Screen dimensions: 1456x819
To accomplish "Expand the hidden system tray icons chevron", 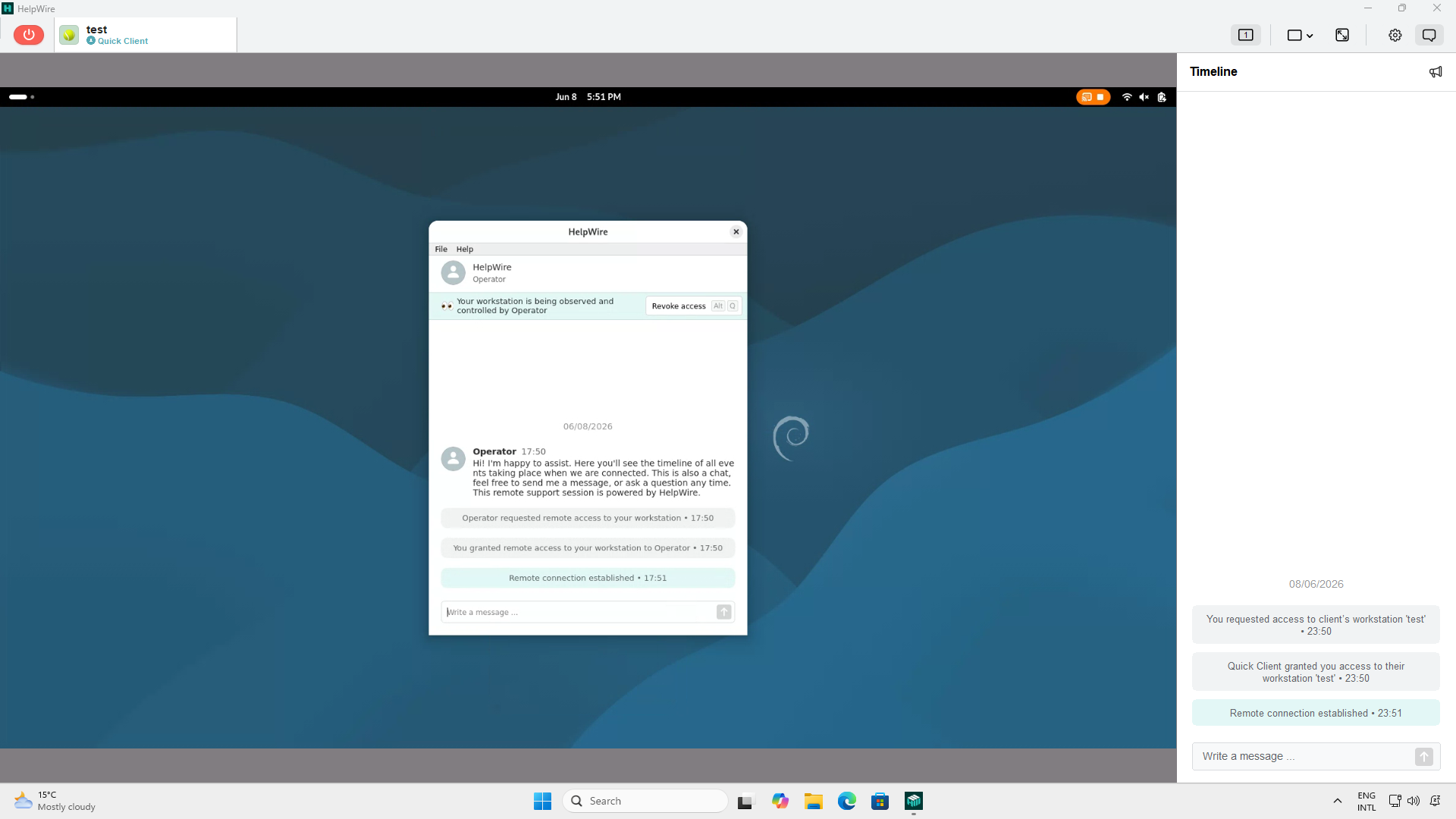I will pyautogui.click(x=1338, y=801).
